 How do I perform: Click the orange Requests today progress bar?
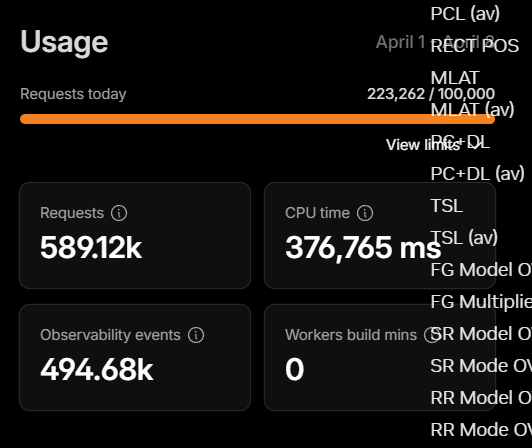[257, 119]
